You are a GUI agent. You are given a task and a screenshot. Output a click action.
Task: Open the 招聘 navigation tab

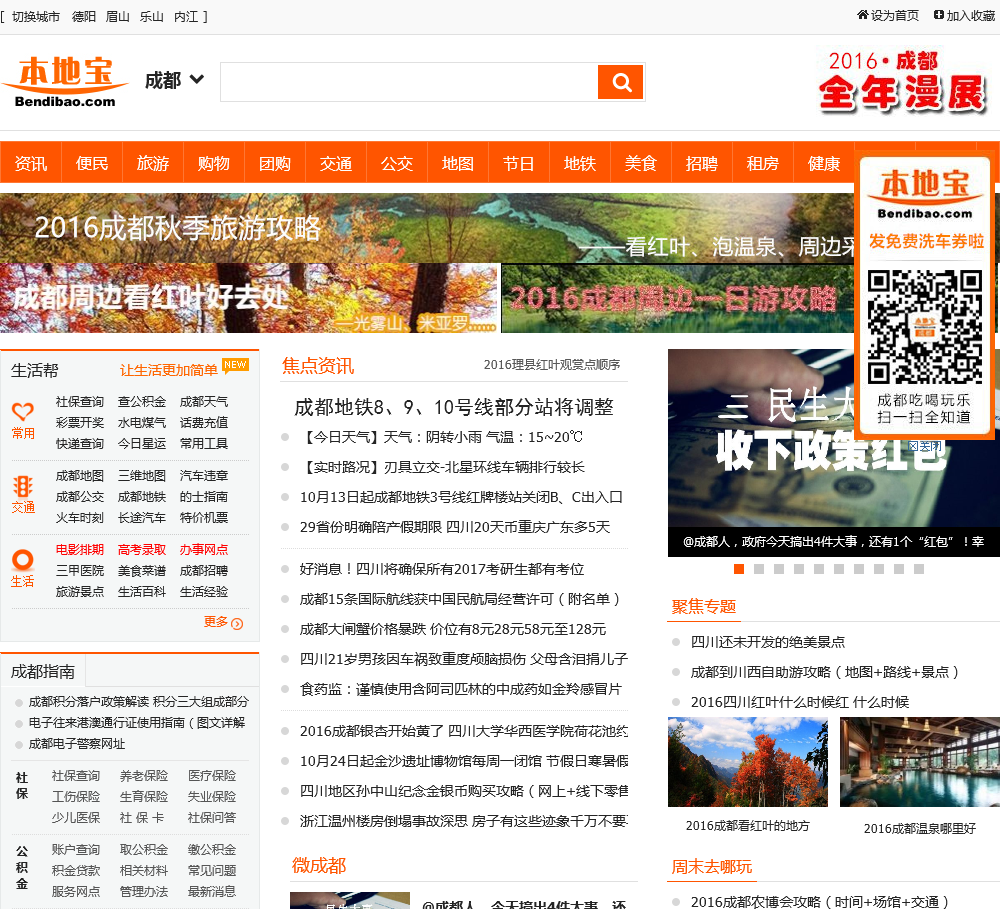[702, 163]
